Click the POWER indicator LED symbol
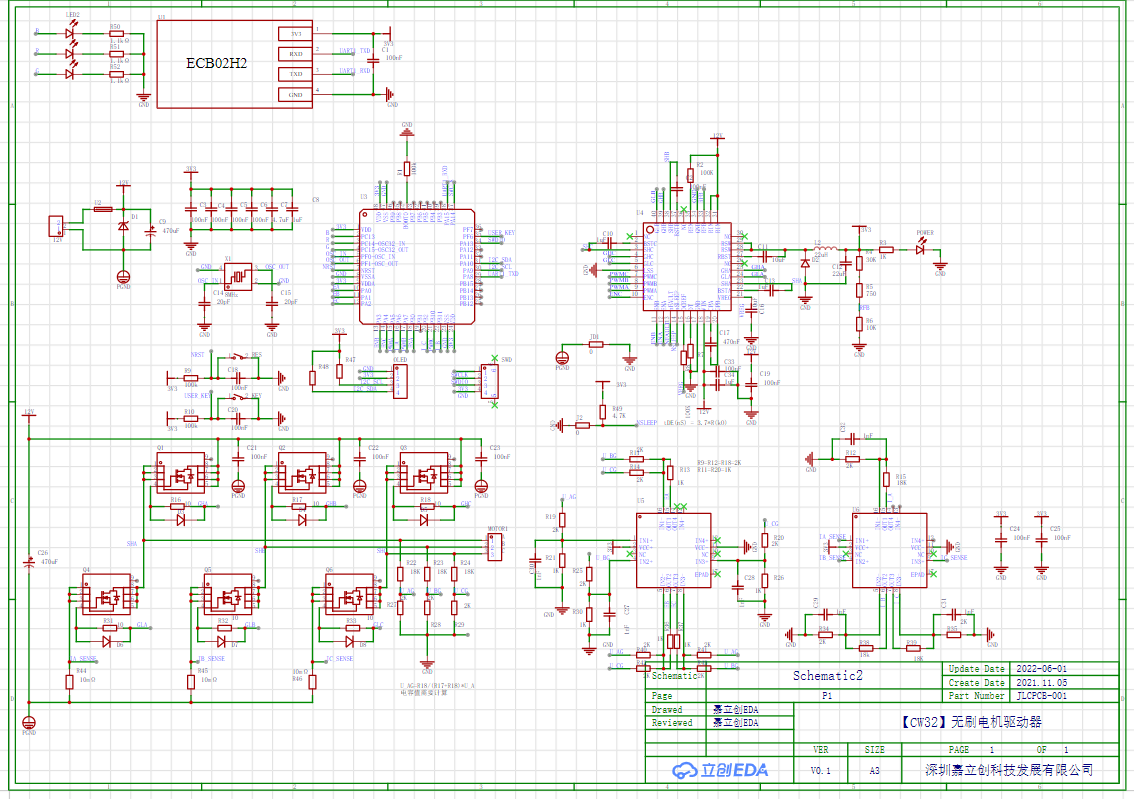Screen dimensions: 1134x799 [x=920, y=250]
